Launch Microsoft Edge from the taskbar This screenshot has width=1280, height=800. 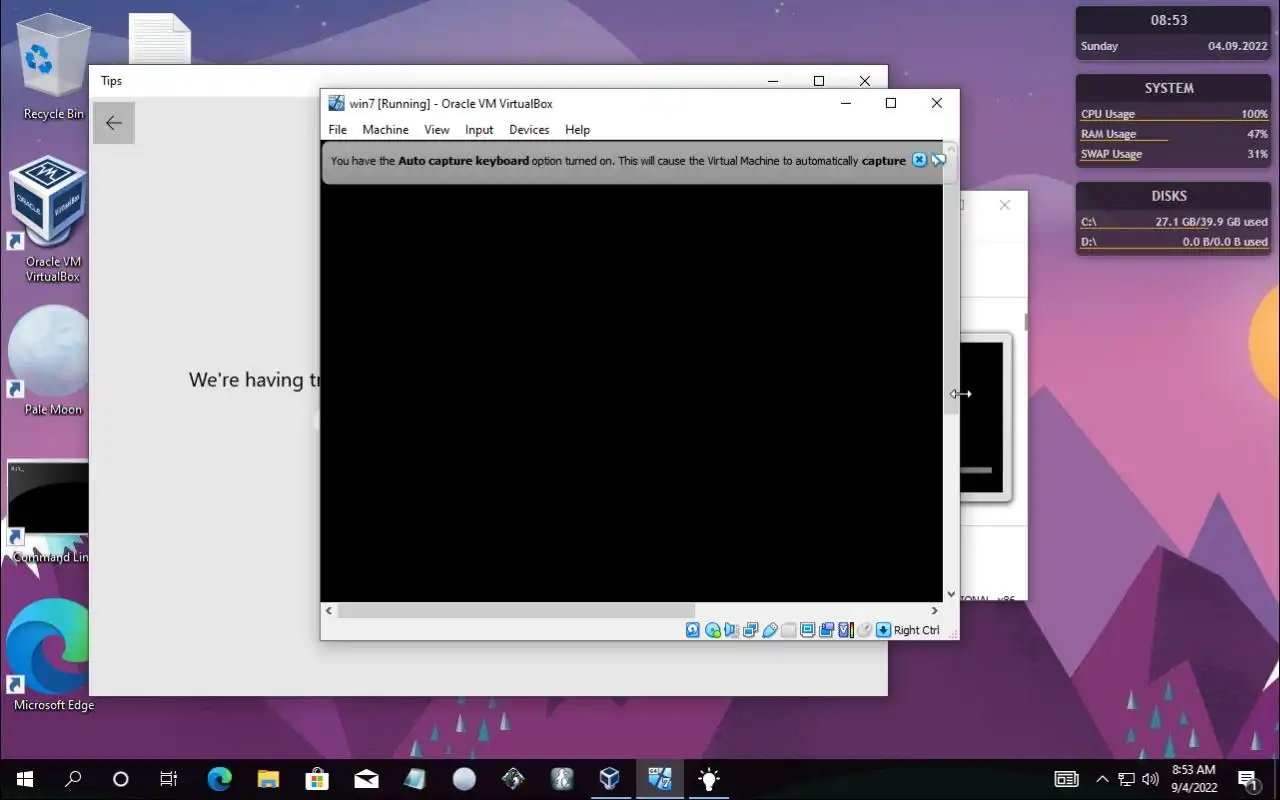[x=219, y=779]
